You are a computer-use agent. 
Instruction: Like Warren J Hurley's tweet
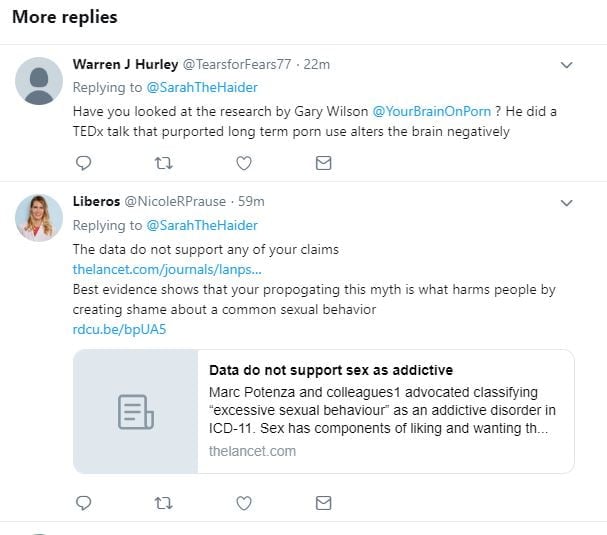click(243, 162)
